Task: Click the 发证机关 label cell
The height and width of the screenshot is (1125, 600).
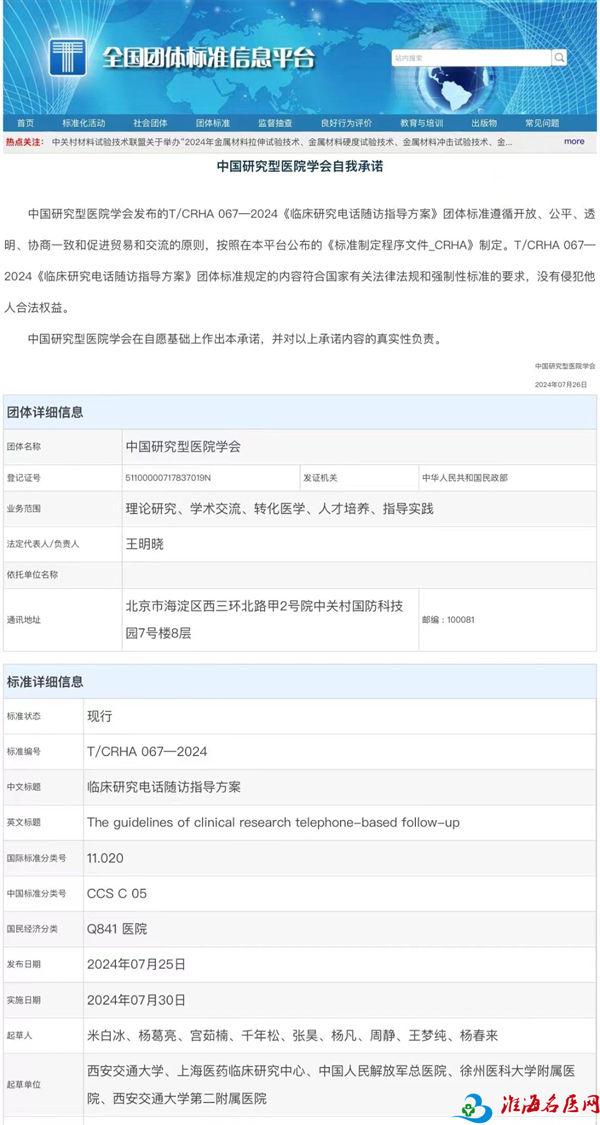Action: click(x=358, y=478)
